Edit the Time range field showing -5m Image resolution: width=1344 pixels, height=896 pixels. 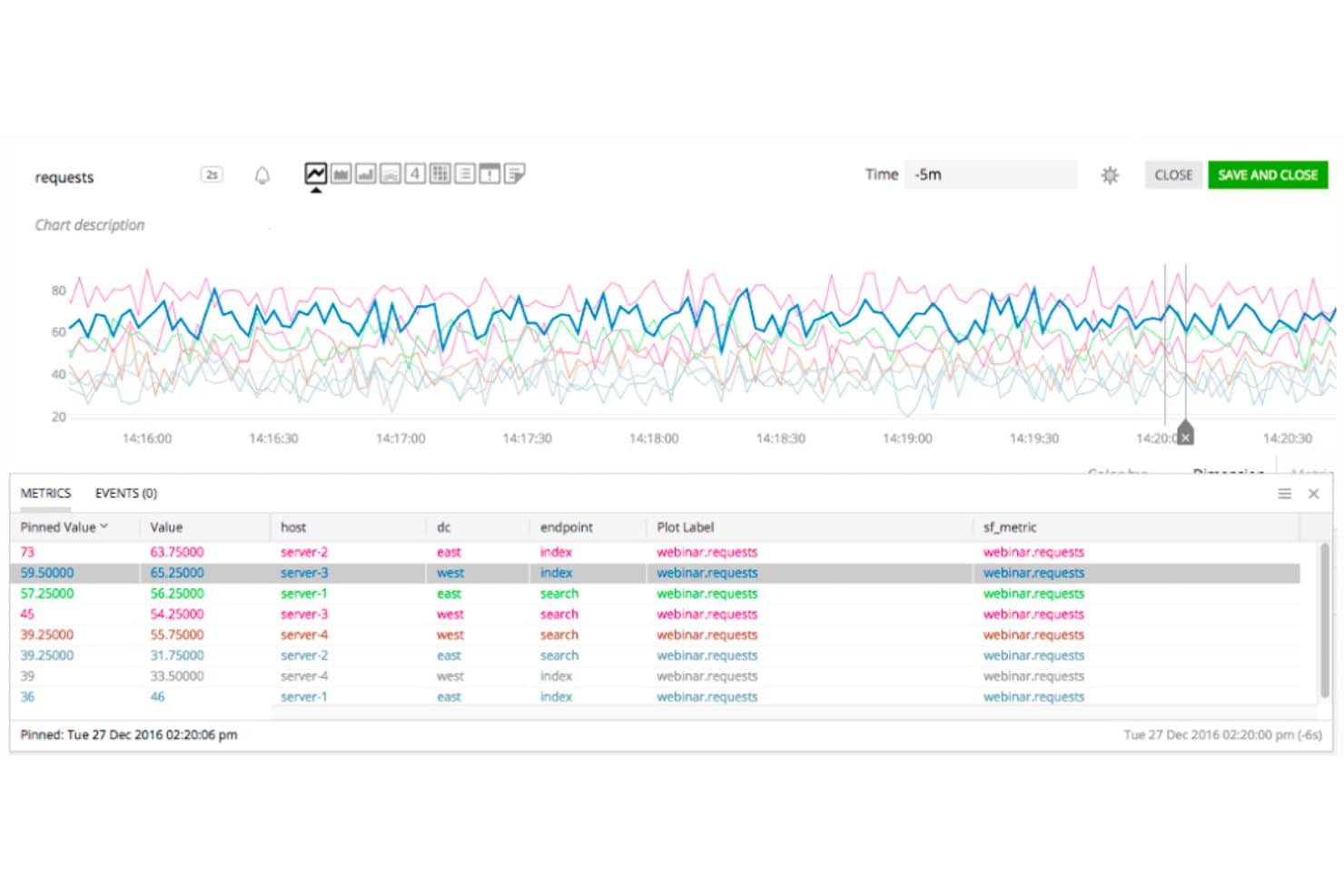[x=991, y=174]
